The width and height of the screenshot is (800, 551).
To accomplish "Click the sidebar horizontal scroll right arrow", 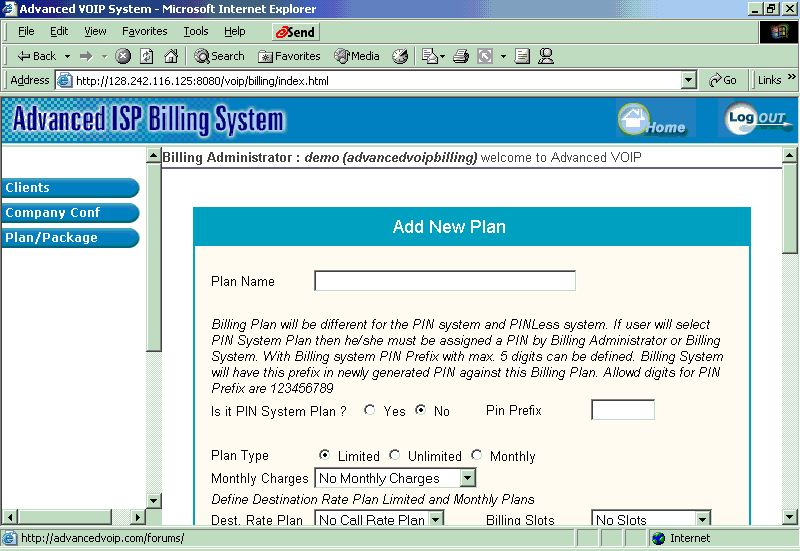I will (137, 517).
